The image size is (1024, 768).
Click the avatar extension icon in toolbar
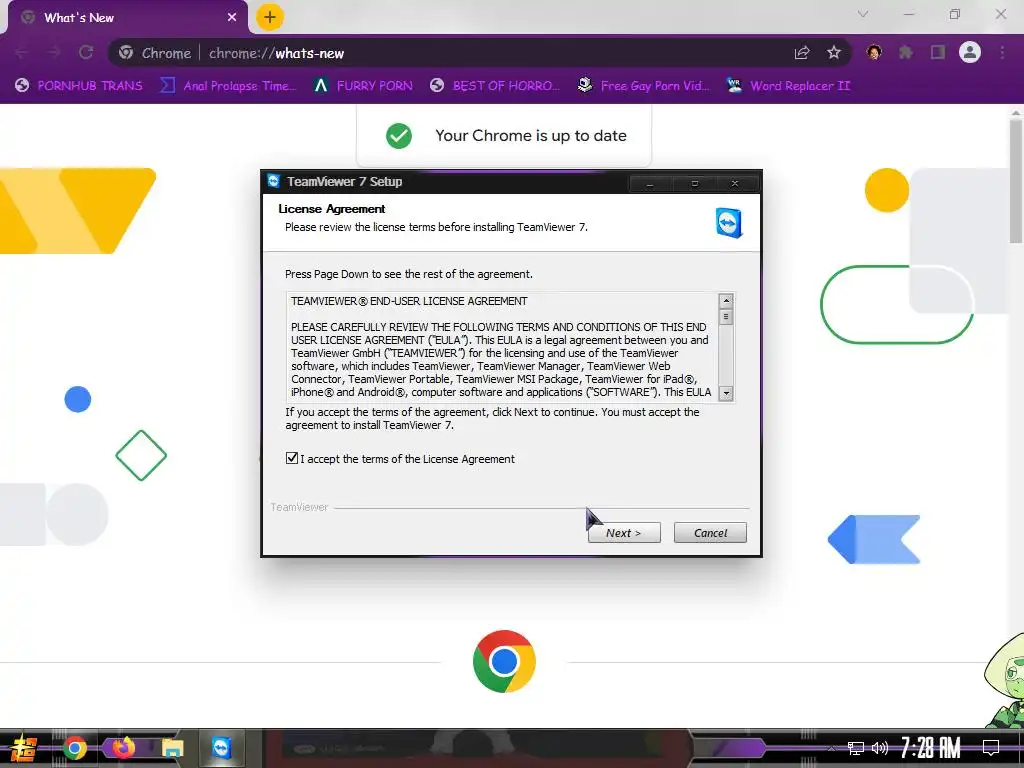[874, 52]
